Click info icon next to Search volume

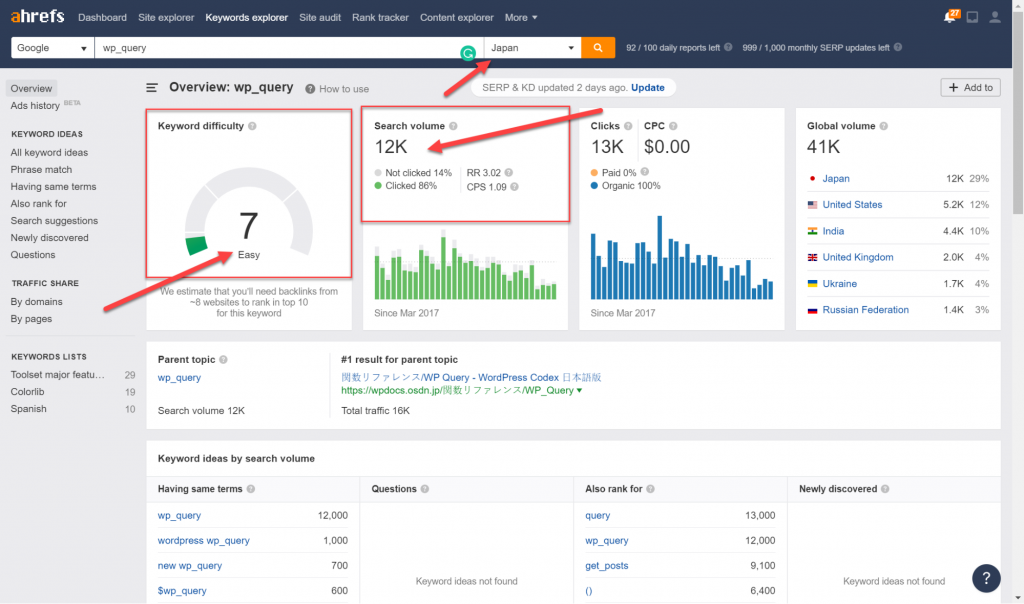[453, 126]
